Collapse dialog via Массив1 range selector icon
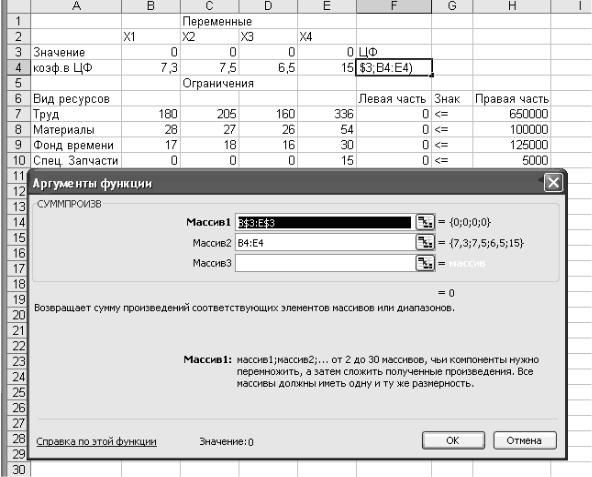The image size is (592, 477). pos(425,222)
